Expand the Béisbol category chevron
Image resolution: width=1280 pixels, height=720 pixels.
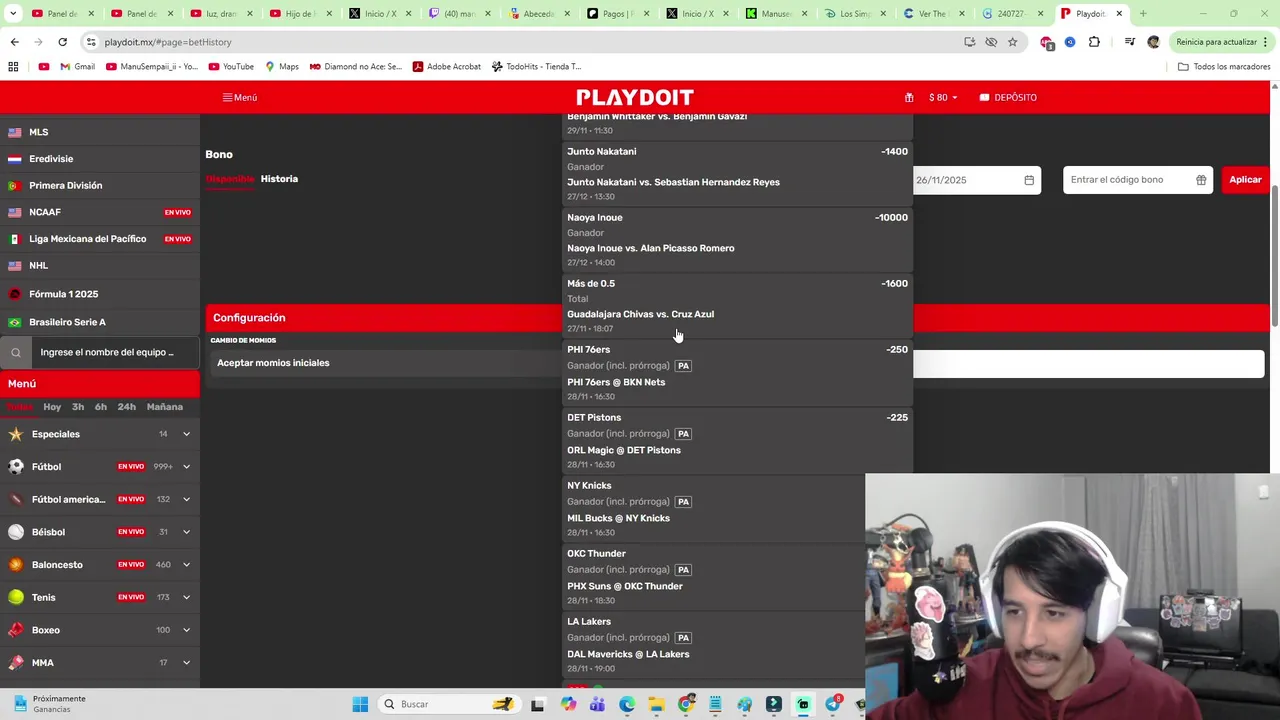click(x=186, y=532)
